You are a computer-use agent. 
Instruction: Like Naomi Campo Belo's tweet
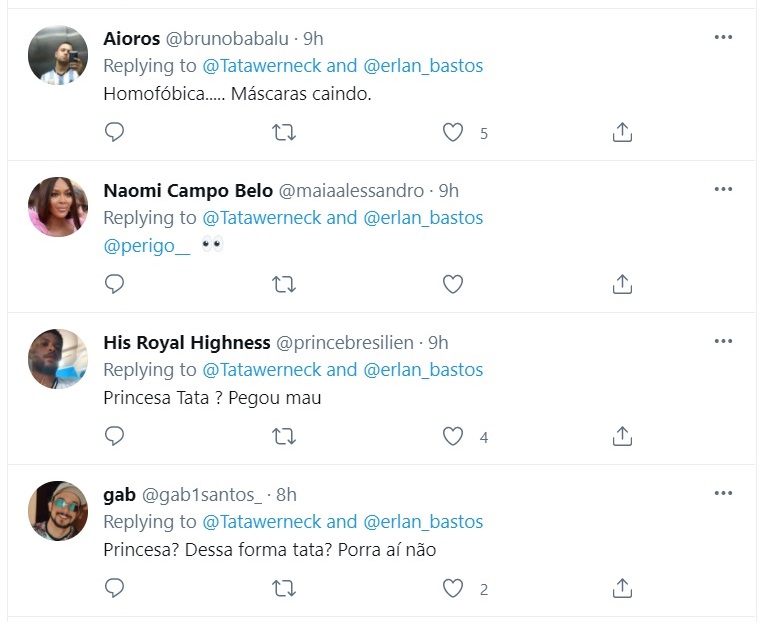(453, 284)
